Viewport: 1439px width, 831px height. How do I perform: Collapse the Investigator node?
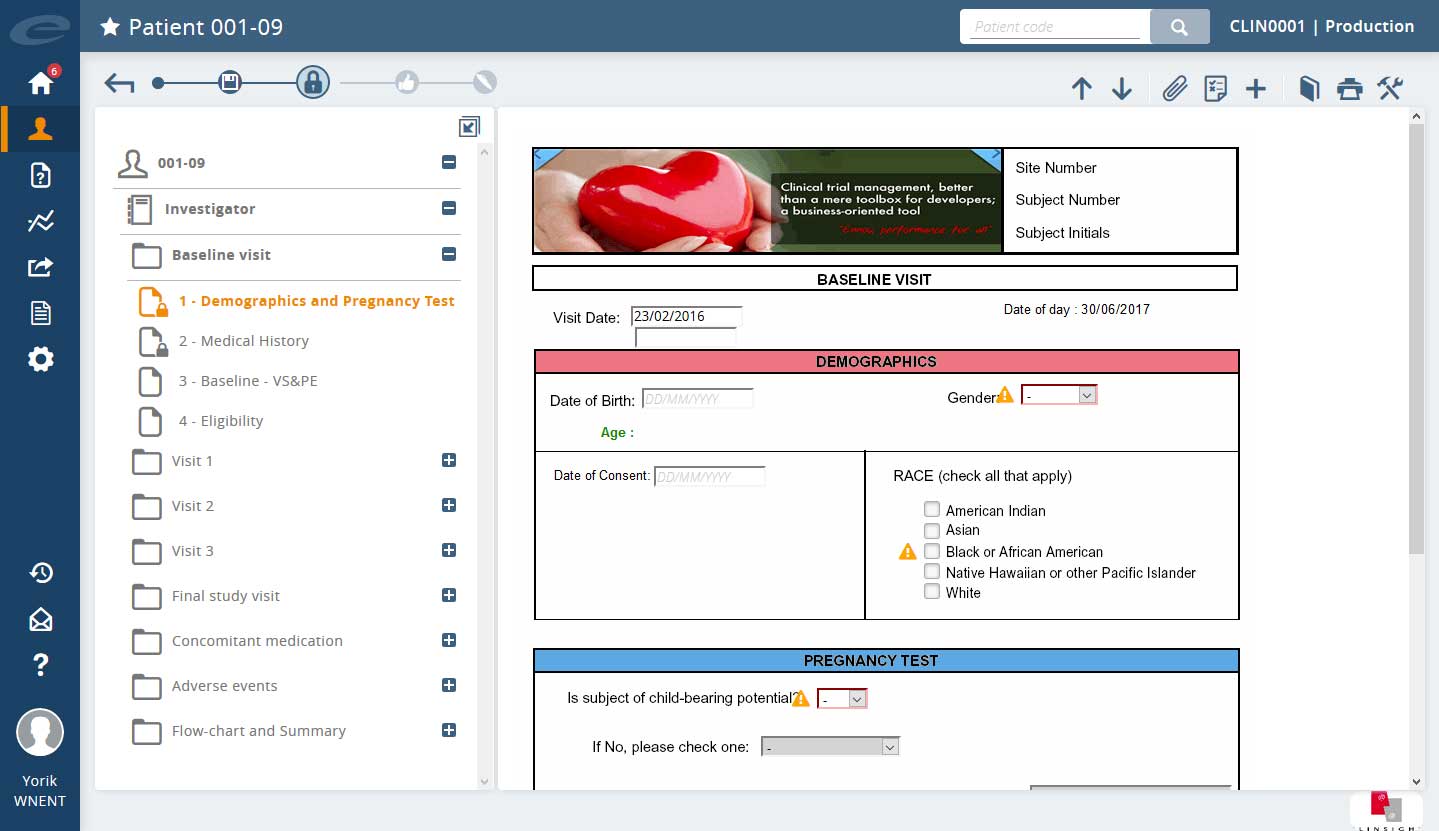449,208
